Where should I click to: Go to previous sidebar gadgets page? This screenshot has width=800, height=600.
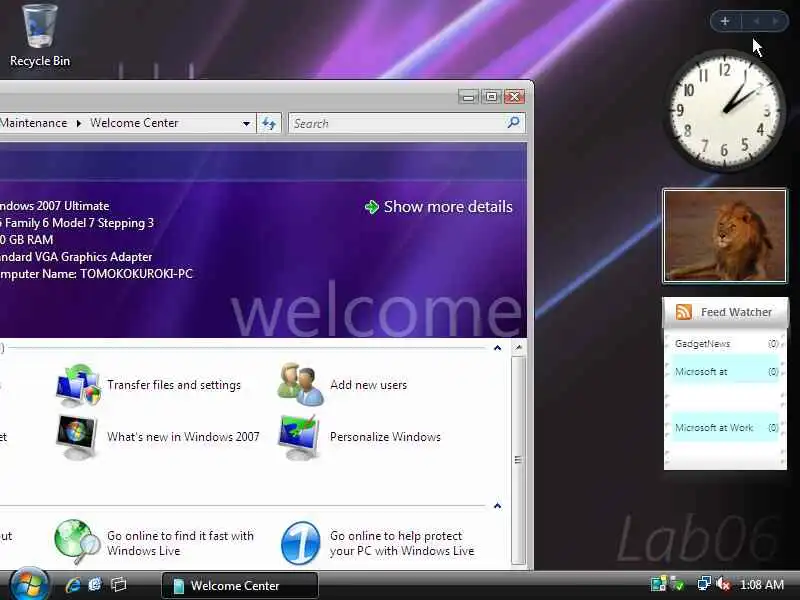(757, 21)
